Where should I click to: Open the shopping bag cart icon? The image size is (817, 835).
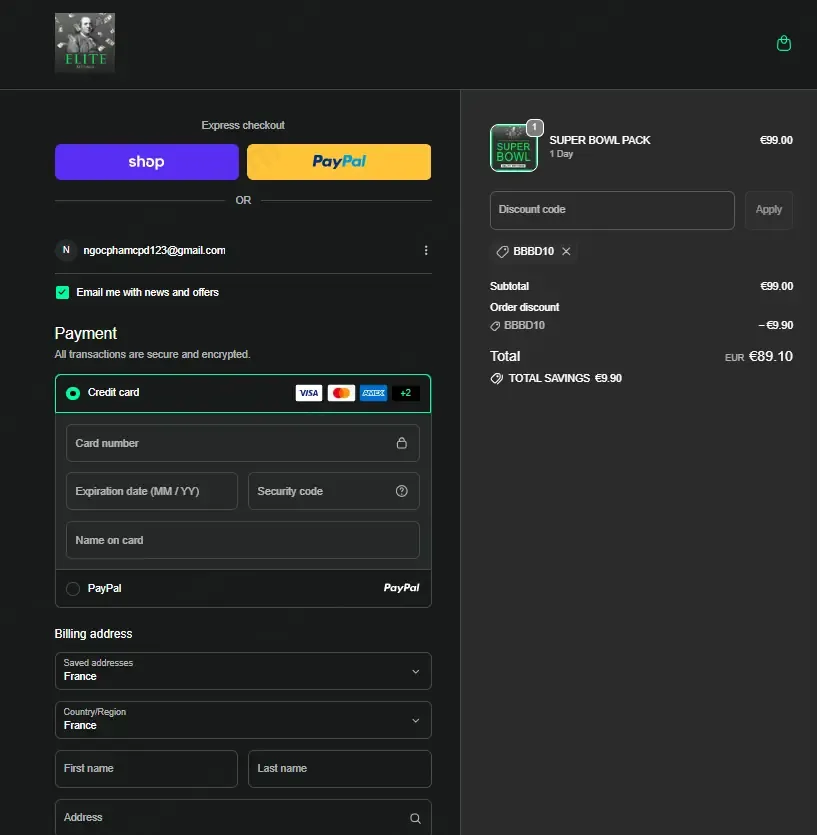click(783, 43)
